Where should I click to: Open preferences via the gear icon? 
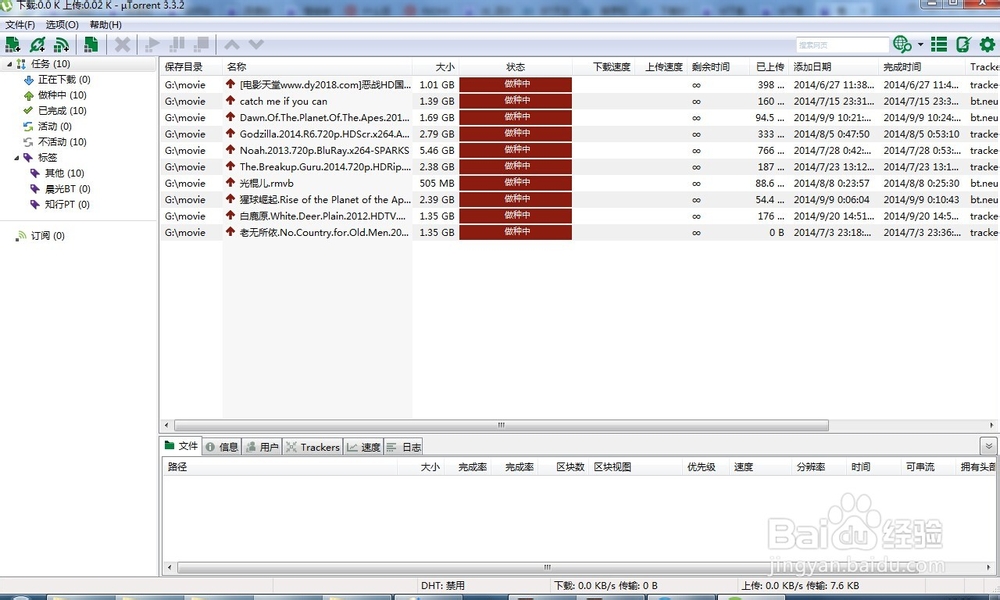click(987, 44)
